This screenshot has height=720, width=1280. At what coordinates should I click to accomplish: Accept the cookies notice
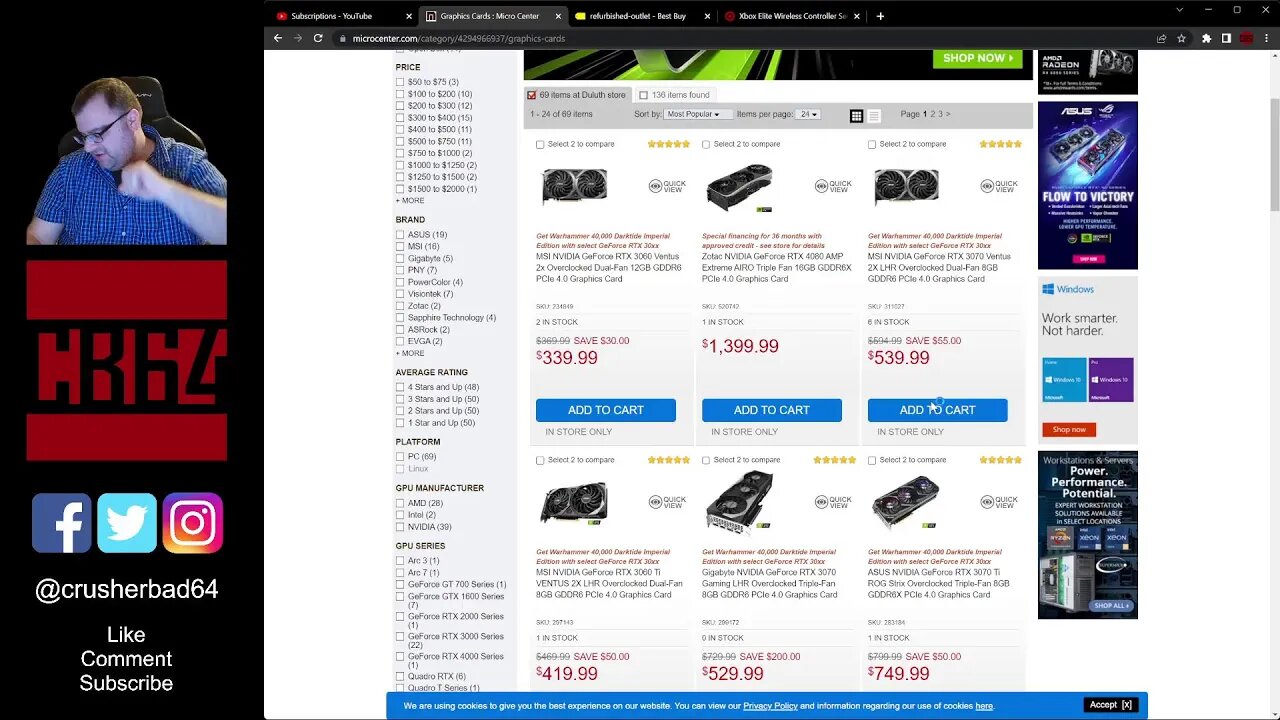1110,705
